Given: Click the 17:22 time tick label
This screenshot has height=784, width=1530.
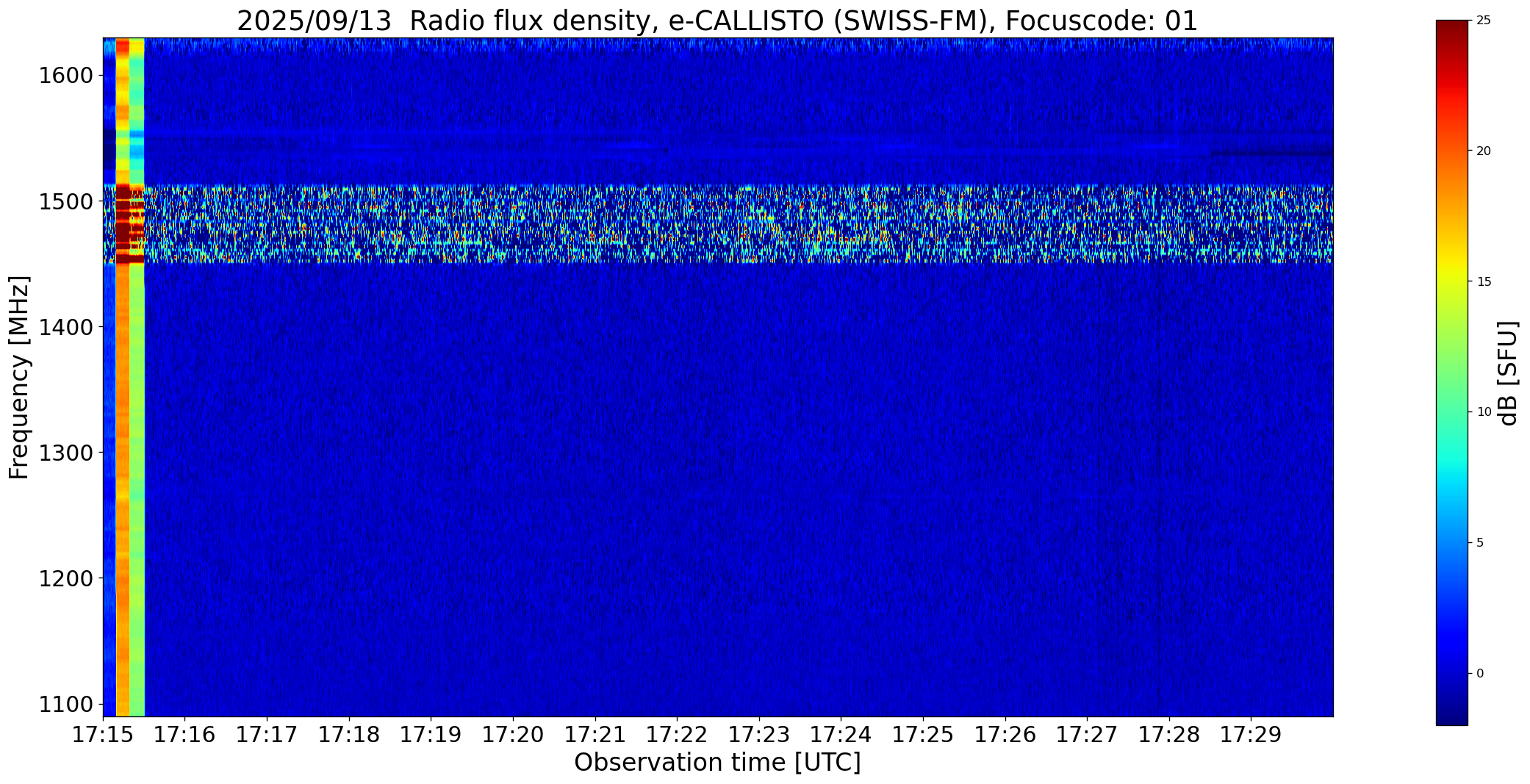Looking at the screenshot, I should [x=677, y=734].
